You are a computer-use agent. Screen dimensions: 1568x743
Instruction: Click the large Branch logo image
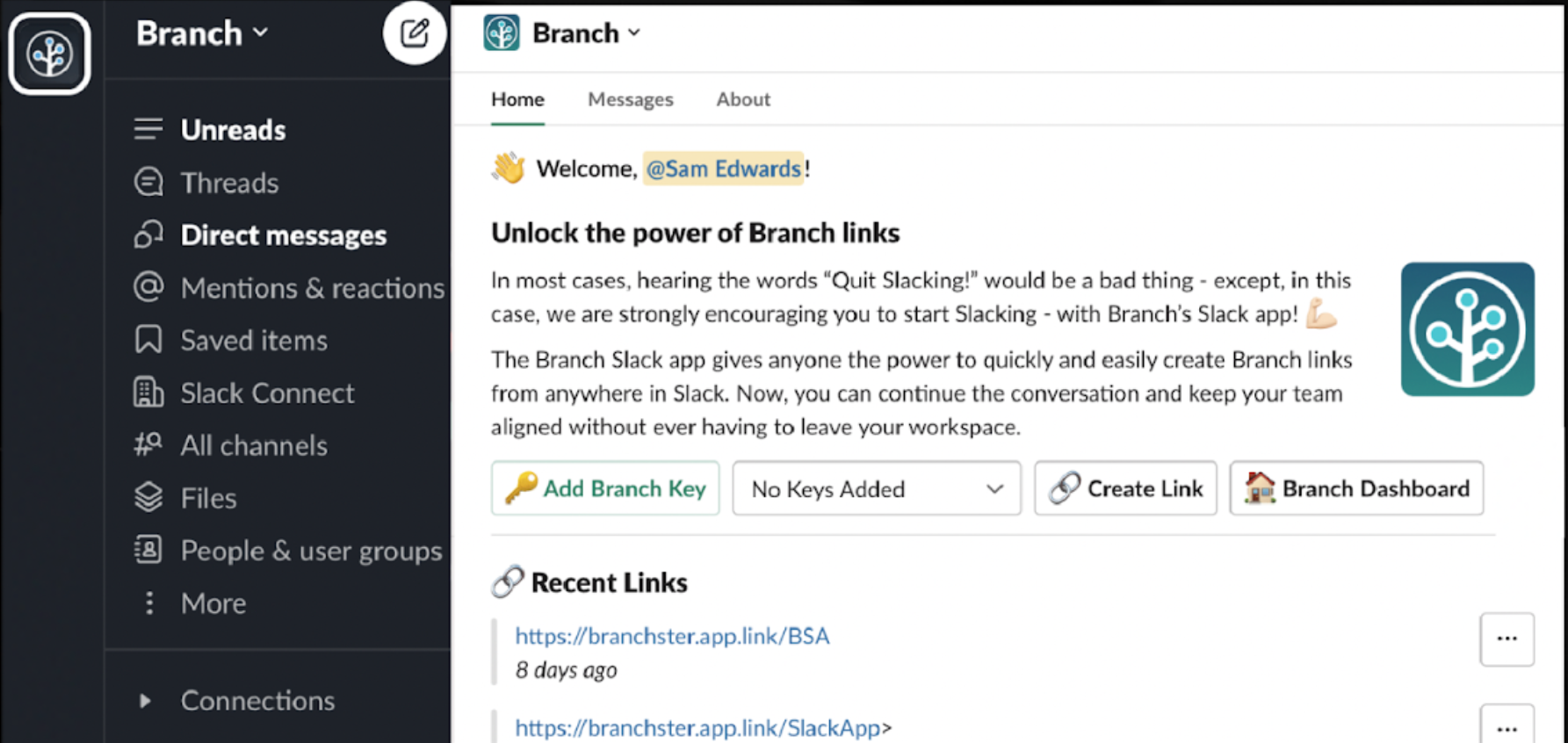point(1467,329)
